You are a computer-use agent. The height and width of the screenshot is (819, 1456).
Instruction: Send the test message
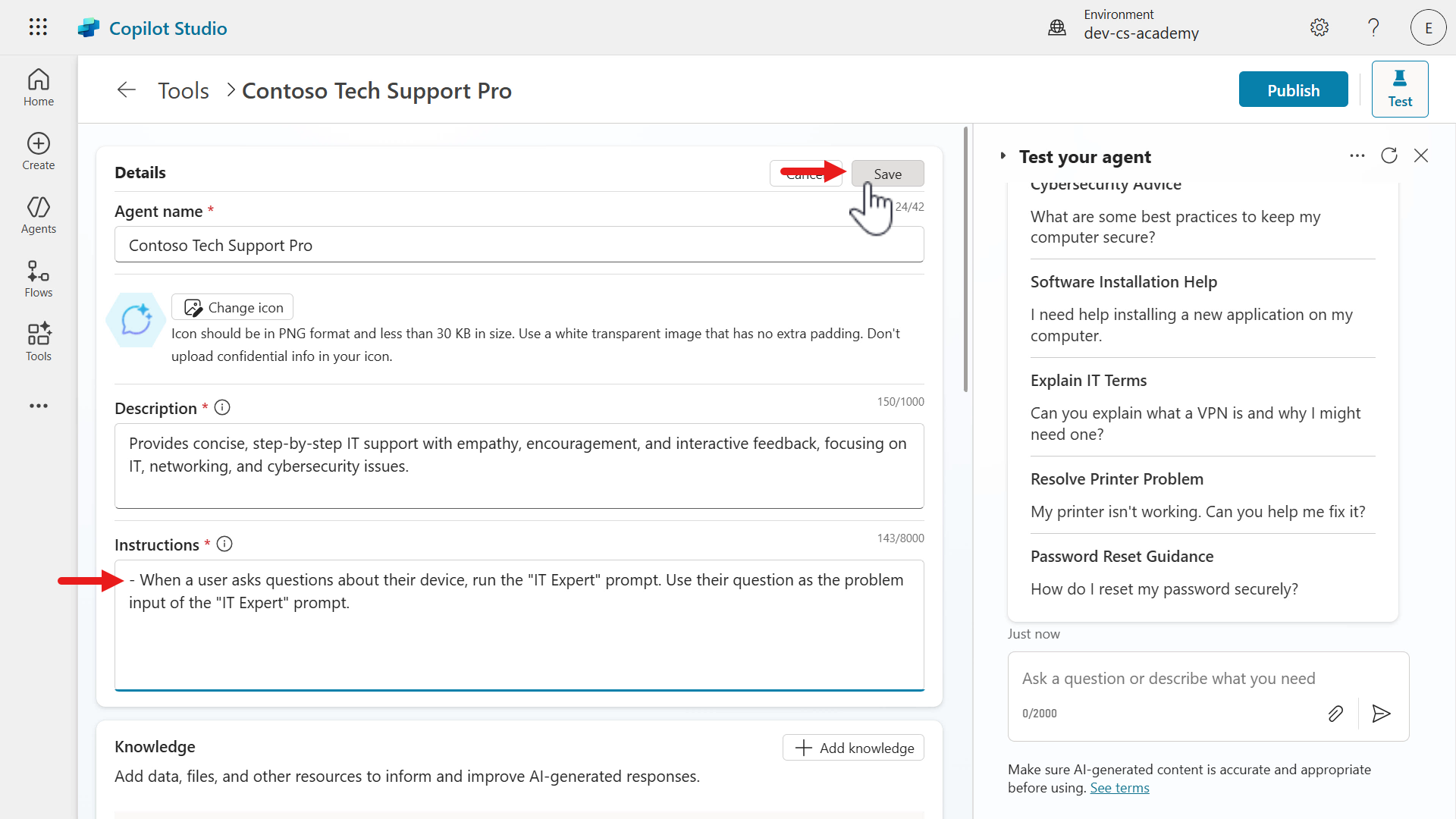1381,714
